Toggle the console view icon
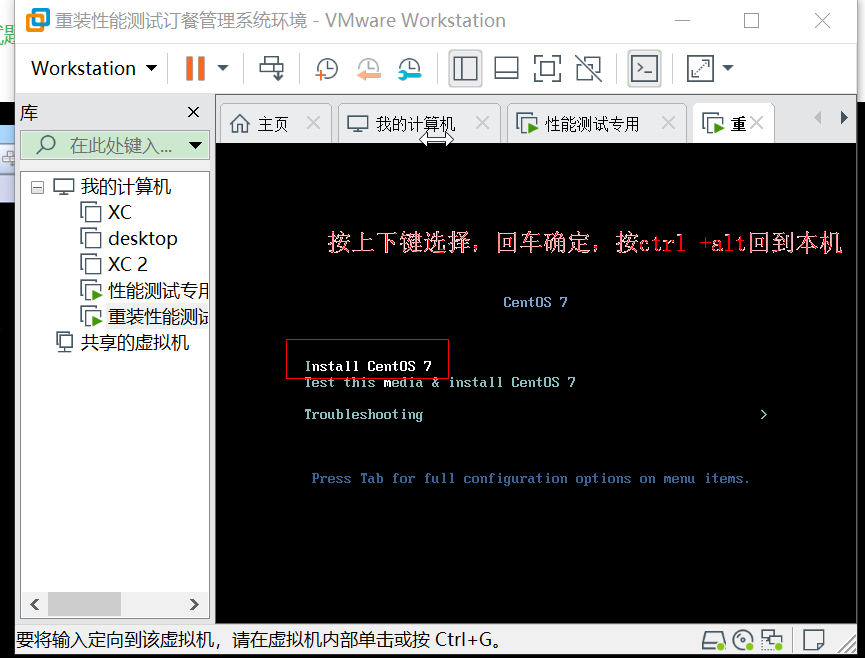865x658 pixels. coord(644,68)
